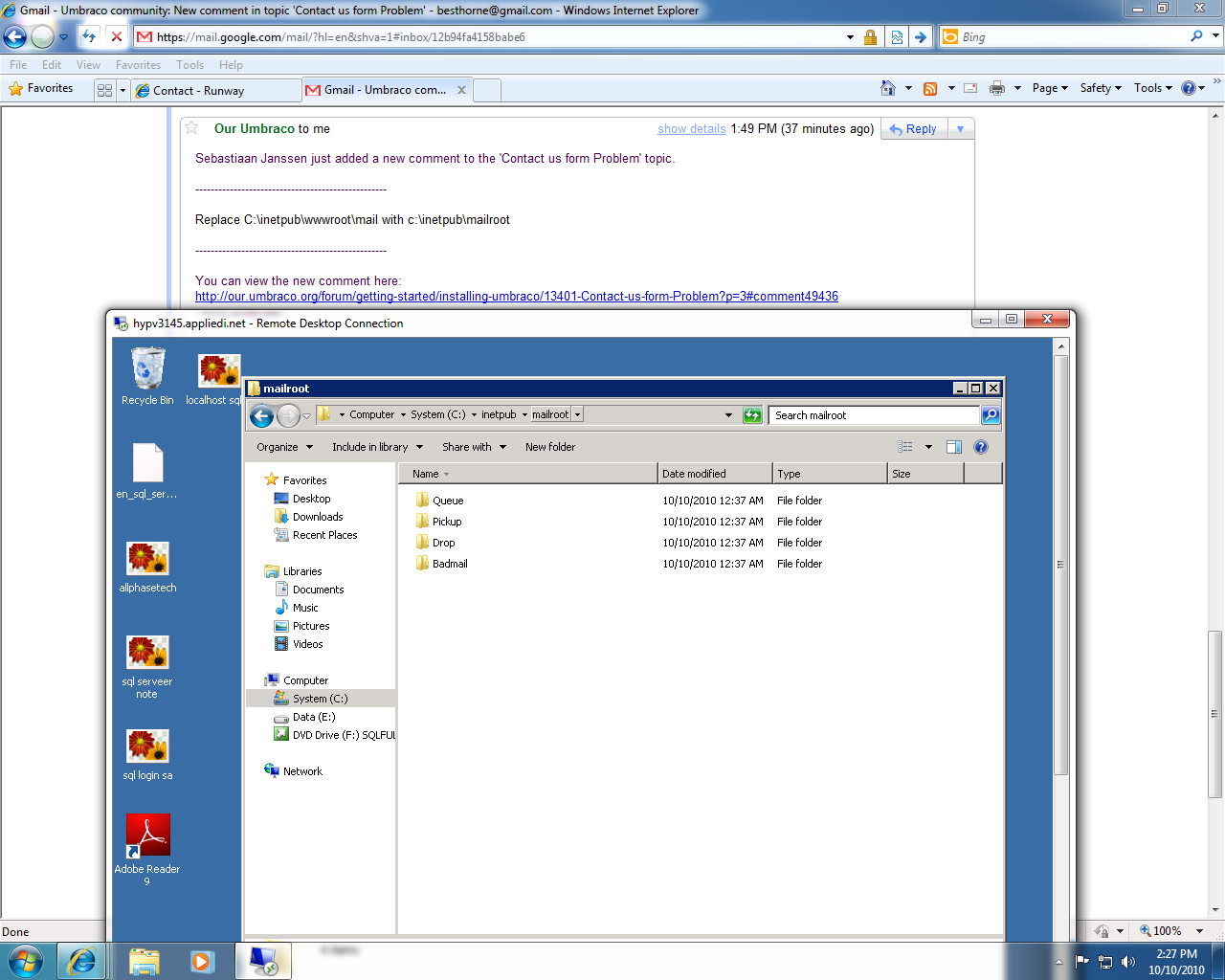Click the Favorites button with star
The image size is (1225, 980).
[x=41, y=88]
